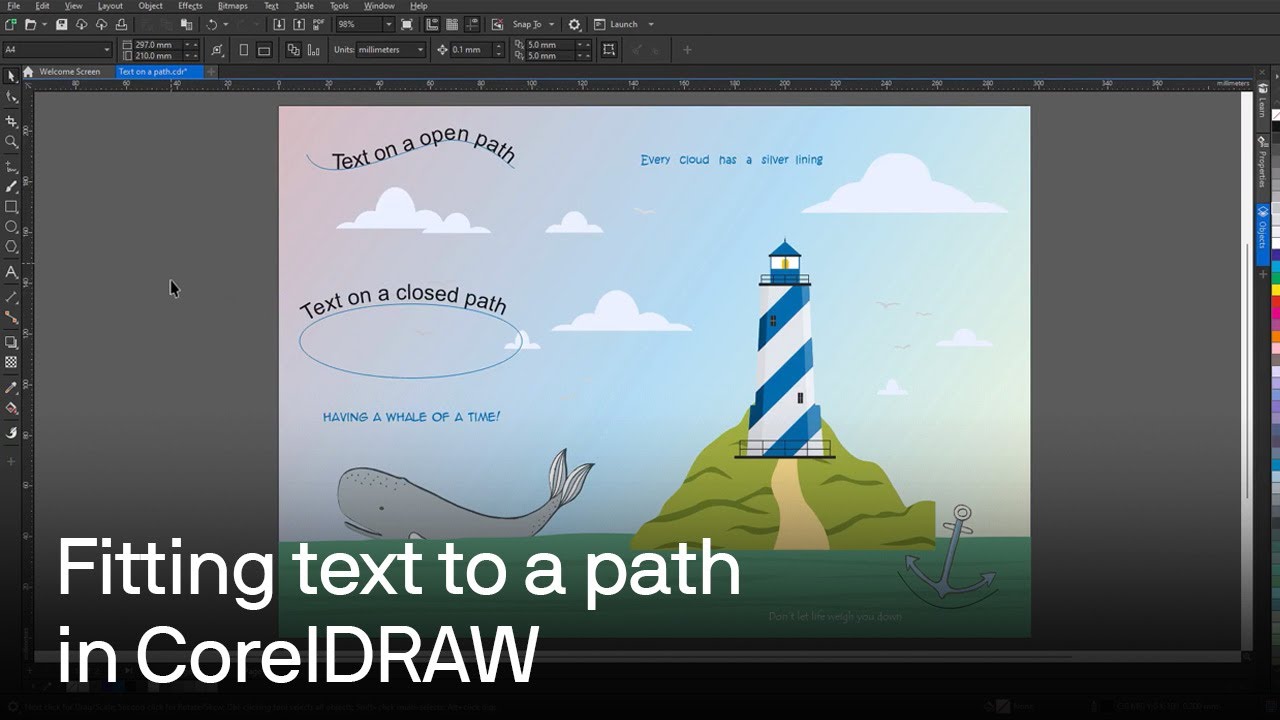The image size is (1280, 720).
Task: Set page to Landscape orientation
Action: click(264, 49)
